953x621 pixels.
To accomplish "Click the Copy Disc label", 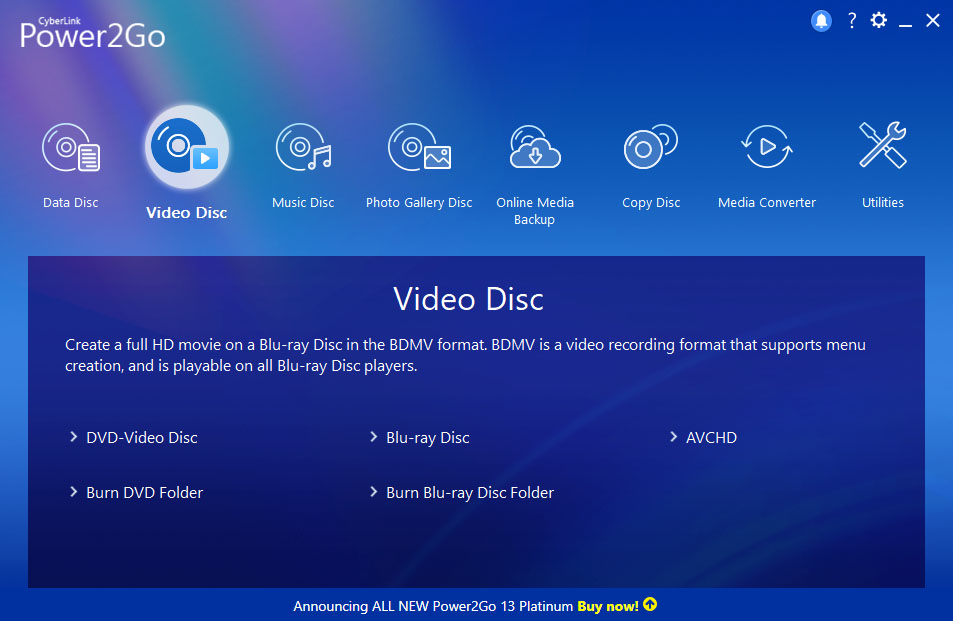I will point(651,203).
